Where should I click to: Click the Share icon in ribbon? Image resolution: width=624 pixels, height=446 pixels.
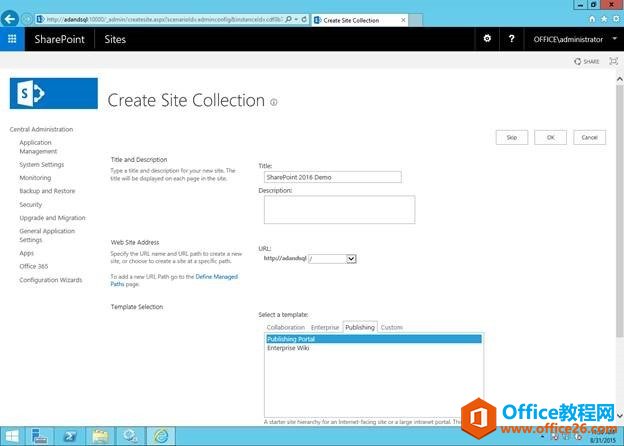(x=587, y=61)
